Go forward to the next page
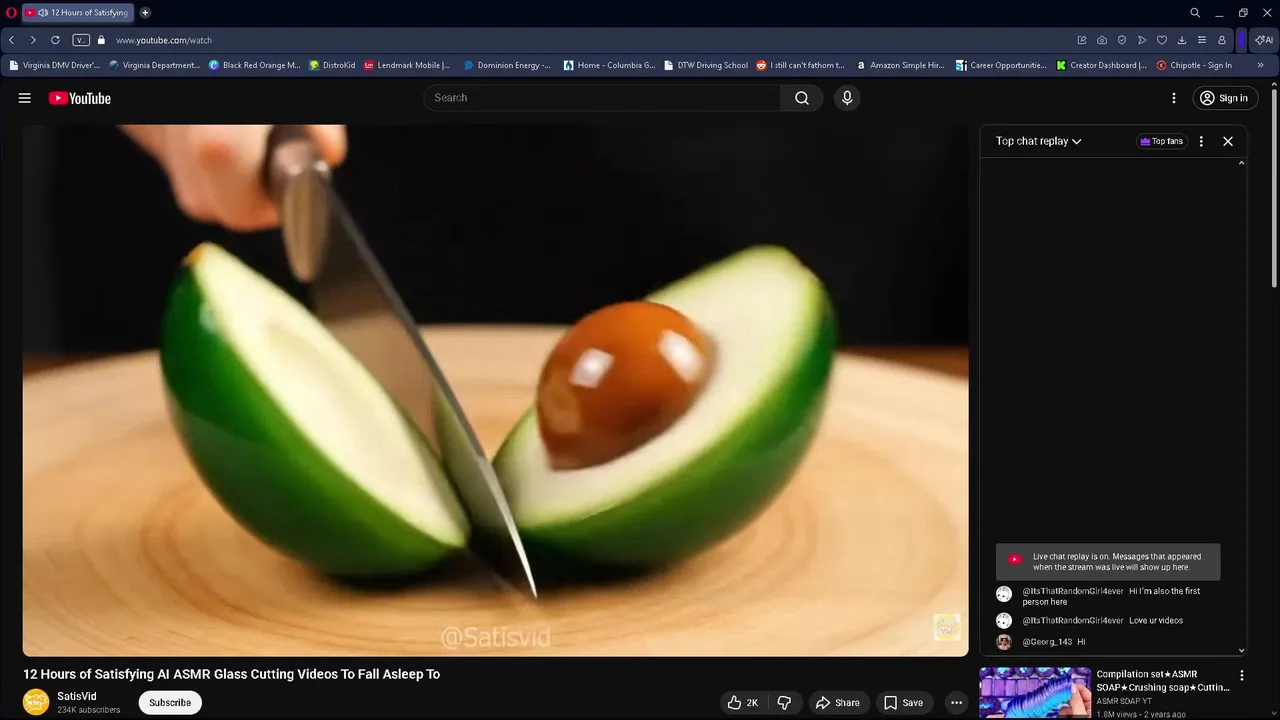Viewport: 1280px width, 720px height. coord(33,40)
